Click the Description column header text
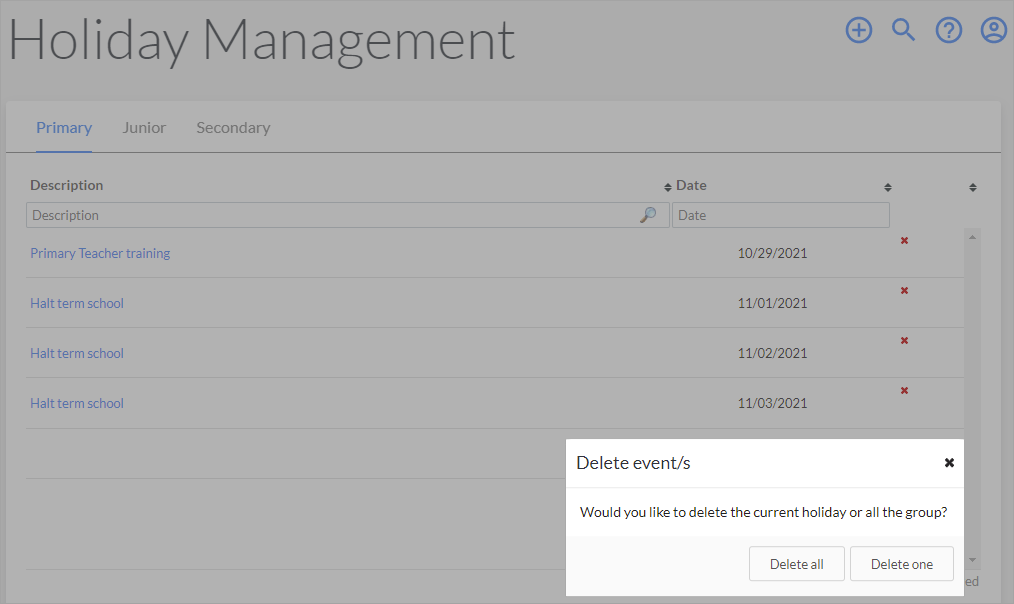Viewport: 1014px width, 604px height. pyautogui.click(x=67, y=186)
